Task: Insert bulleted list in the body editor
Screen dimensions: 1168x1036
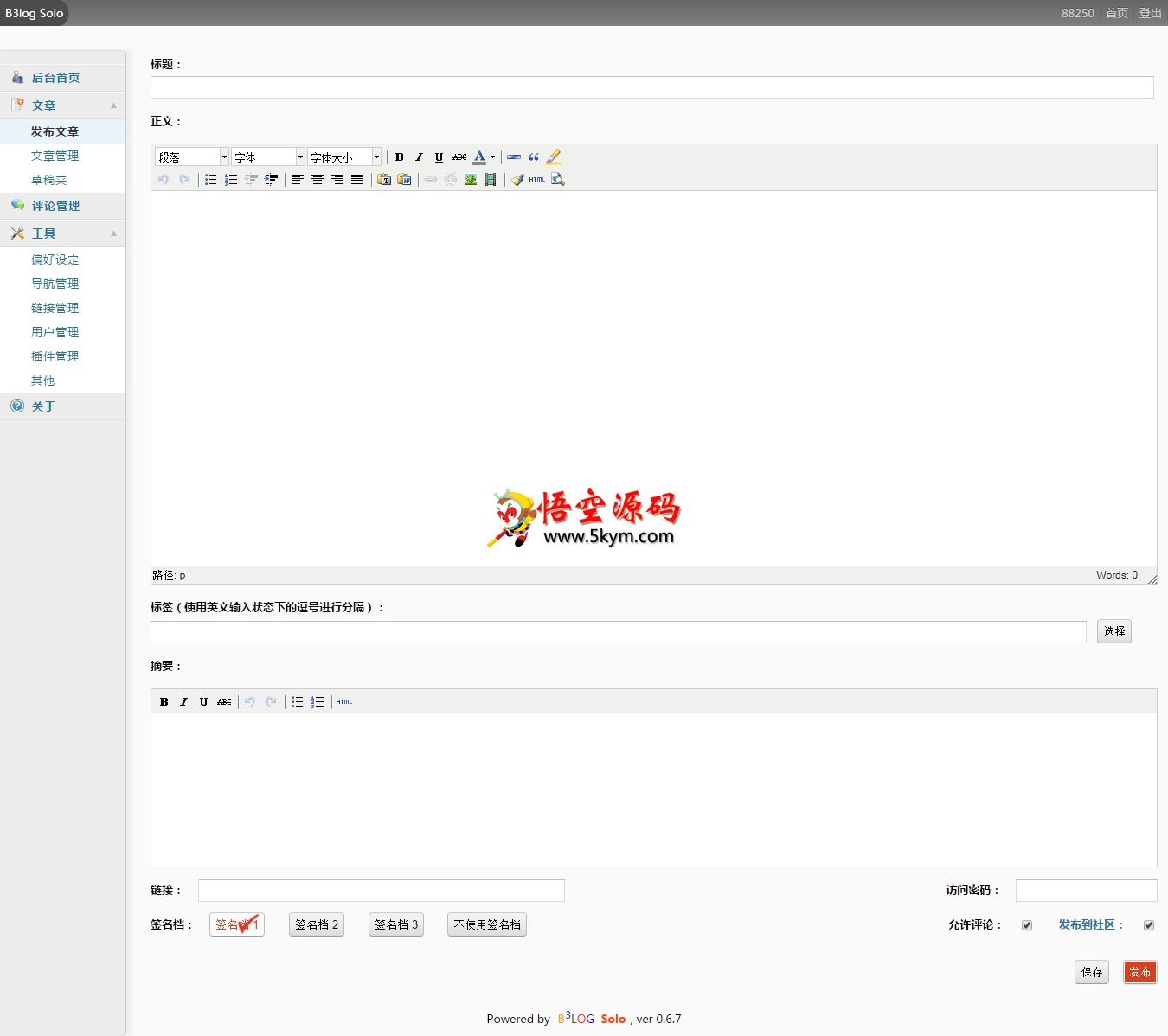Action: (x=210, y=179)
